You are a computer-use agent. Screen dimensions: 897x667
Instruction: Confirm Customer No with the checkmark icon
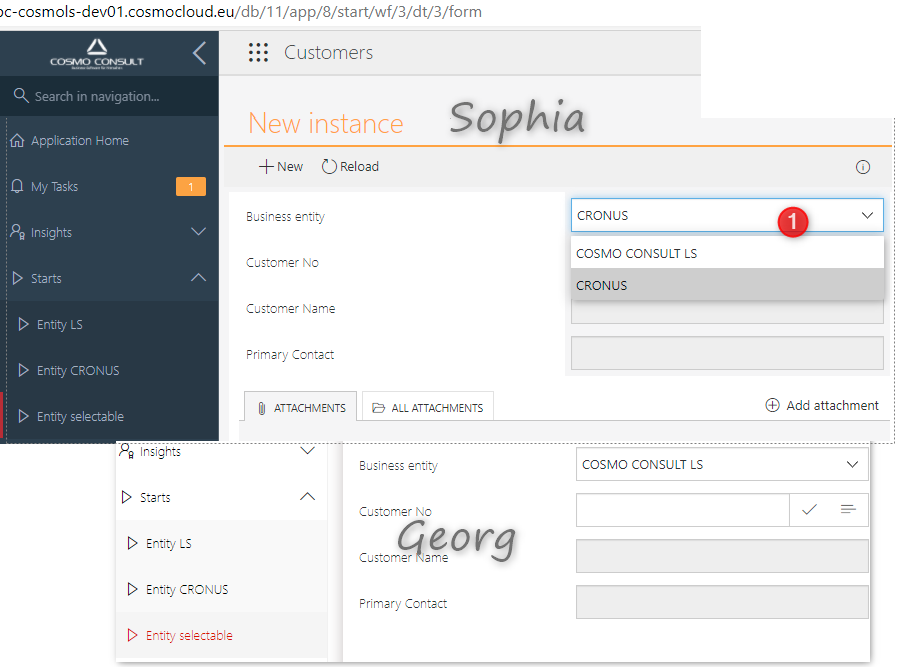click(809, 510)
